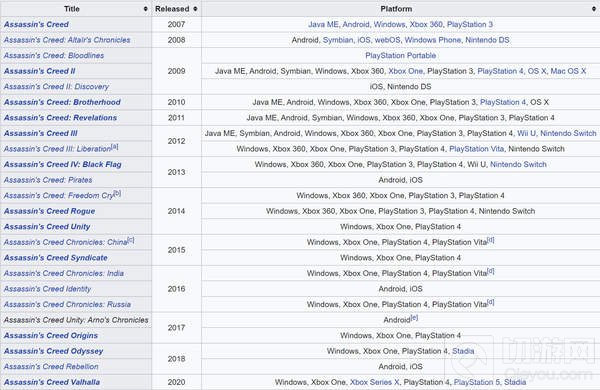Click footnote [d] in Chronicles: India row
The image size is (600, 390).
pos(491,271)
